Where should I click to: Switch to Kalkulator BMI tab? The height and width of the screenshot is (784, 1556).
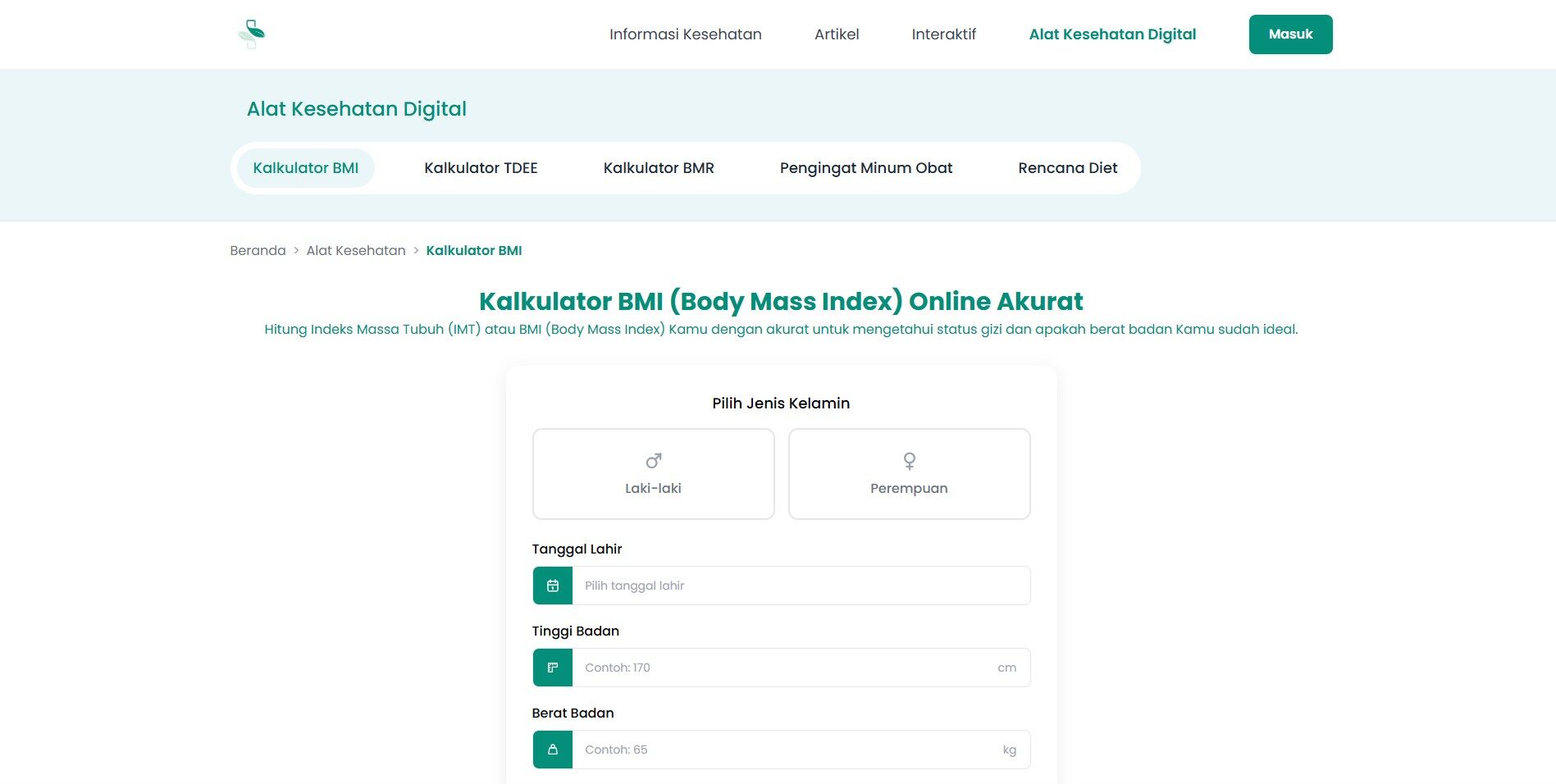[x=306, y=168]
